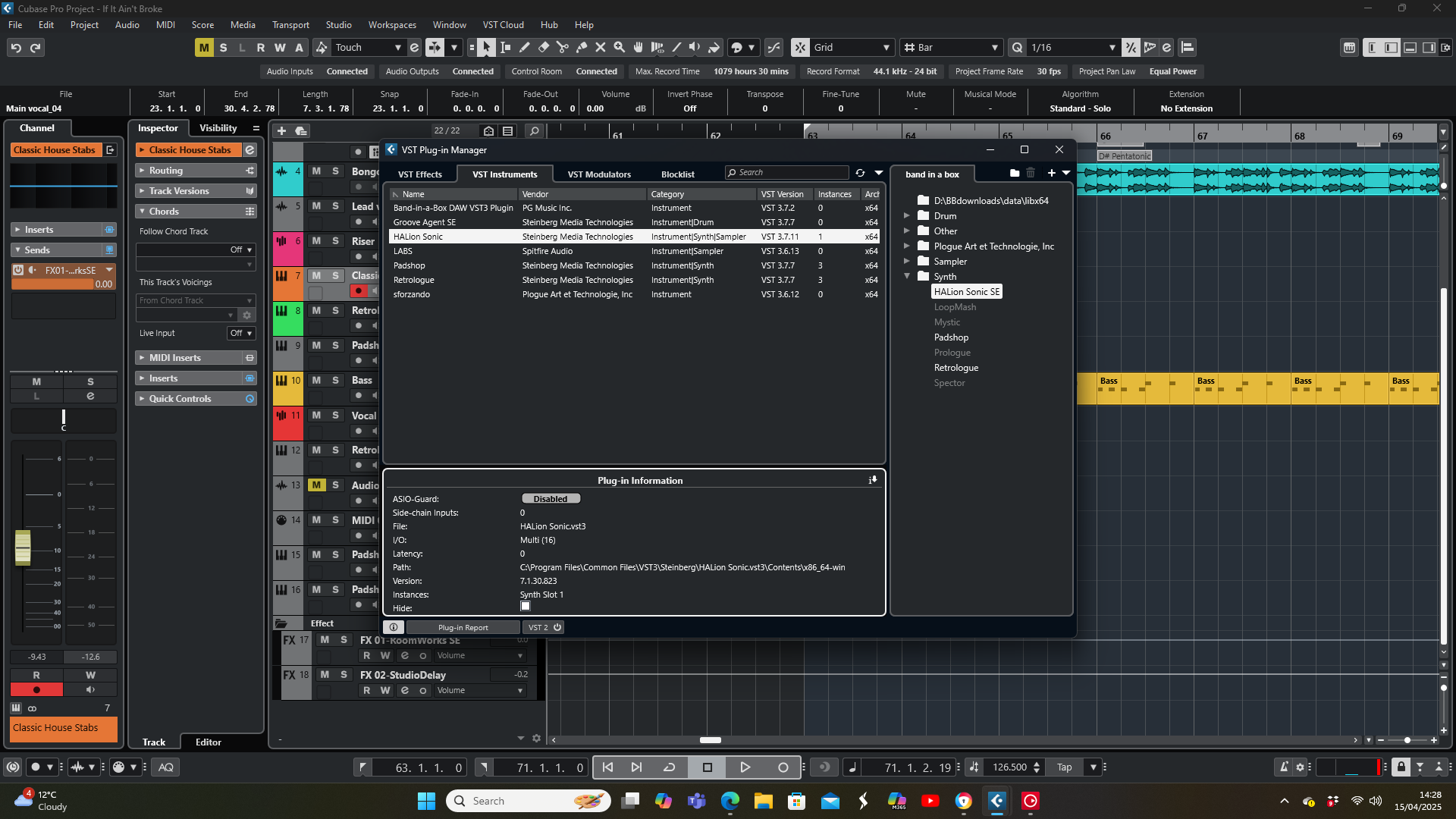Select Padshop in the Synth collection

point(951,337)
